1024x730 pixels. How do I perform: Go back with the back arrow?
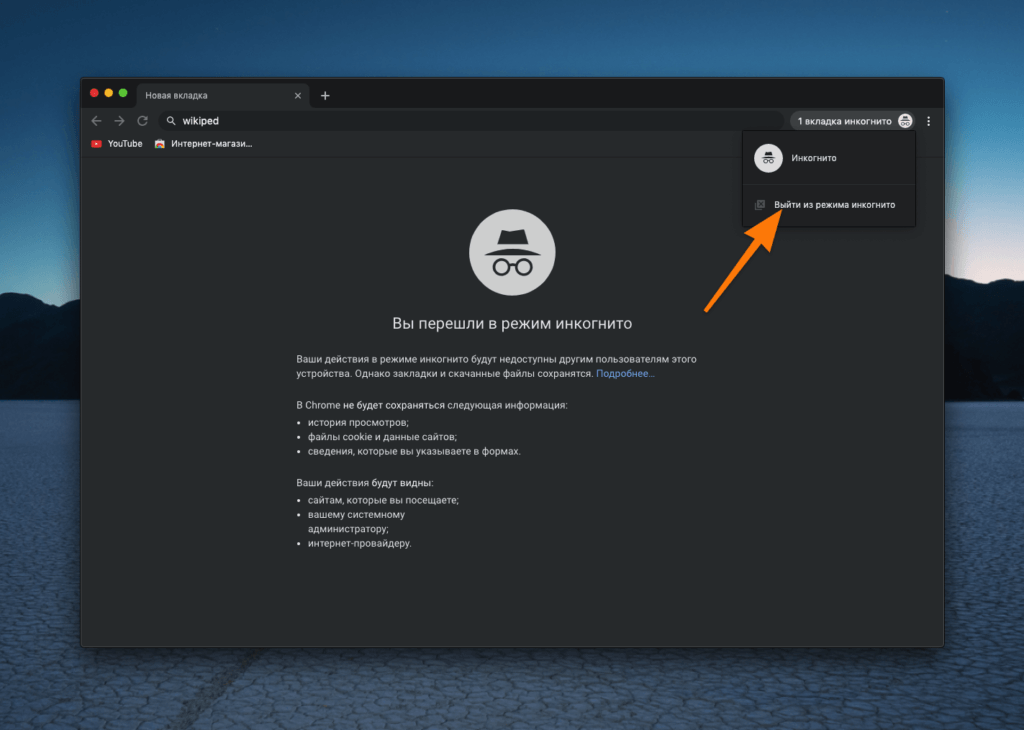(x=97, y=121)
